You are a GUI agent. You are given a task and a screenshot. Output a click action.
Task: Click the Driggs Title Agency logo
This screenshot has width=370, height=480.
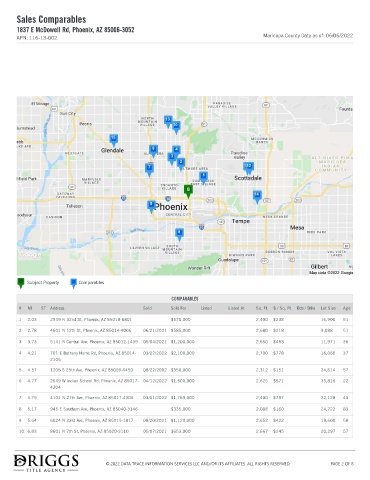[x=46, y=463]
